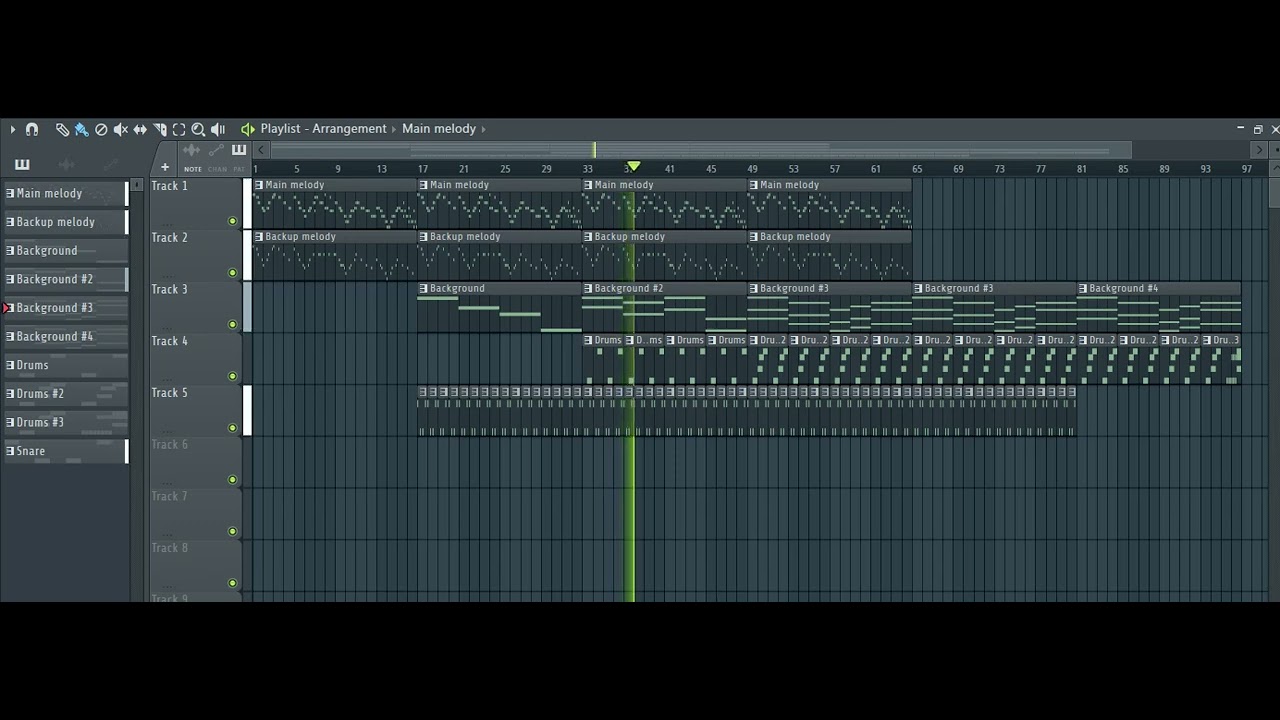This screenshot has height=720, width=1280.
Task: Open the Main melody breadcrumb
Action: tap(439, 129)
